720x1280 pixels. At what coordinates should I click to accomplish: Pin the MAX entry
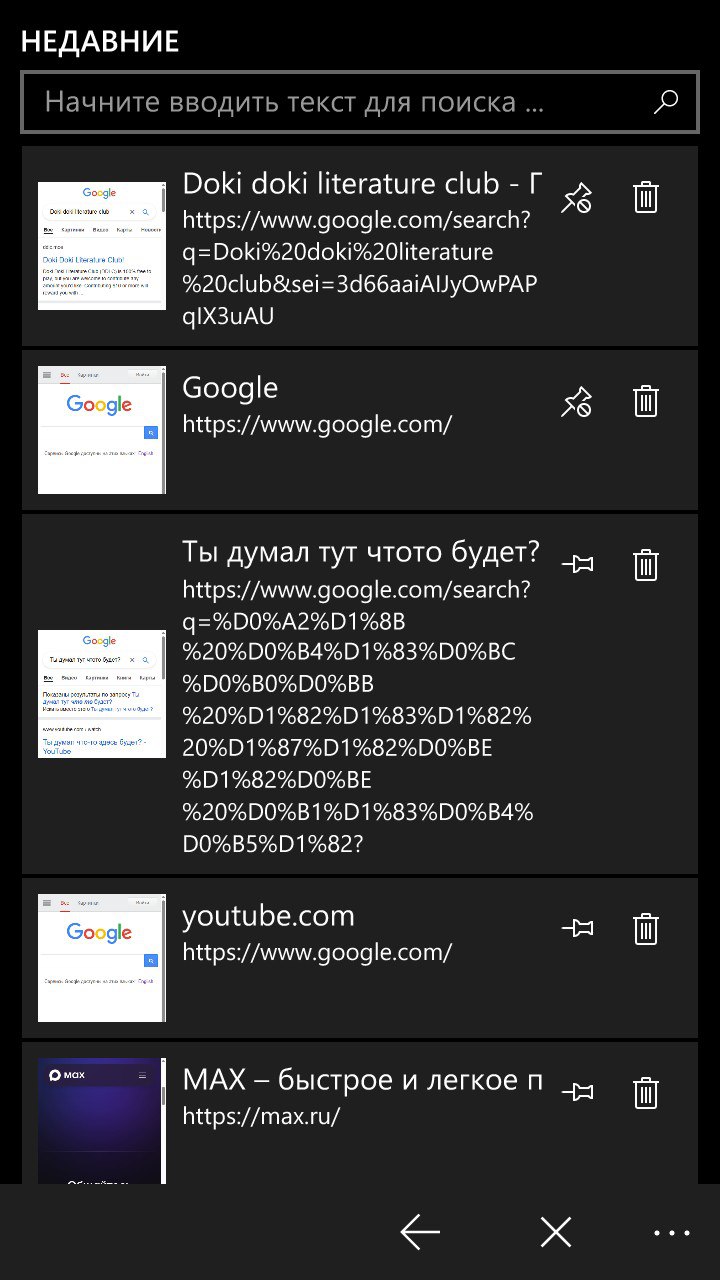coord(577,1093)
